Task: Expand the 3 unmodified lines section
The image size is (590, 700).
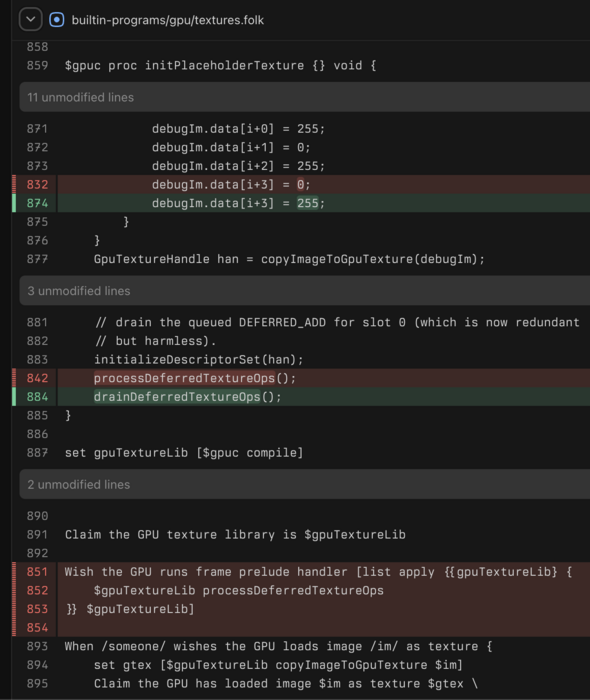Action: [304, 291]
